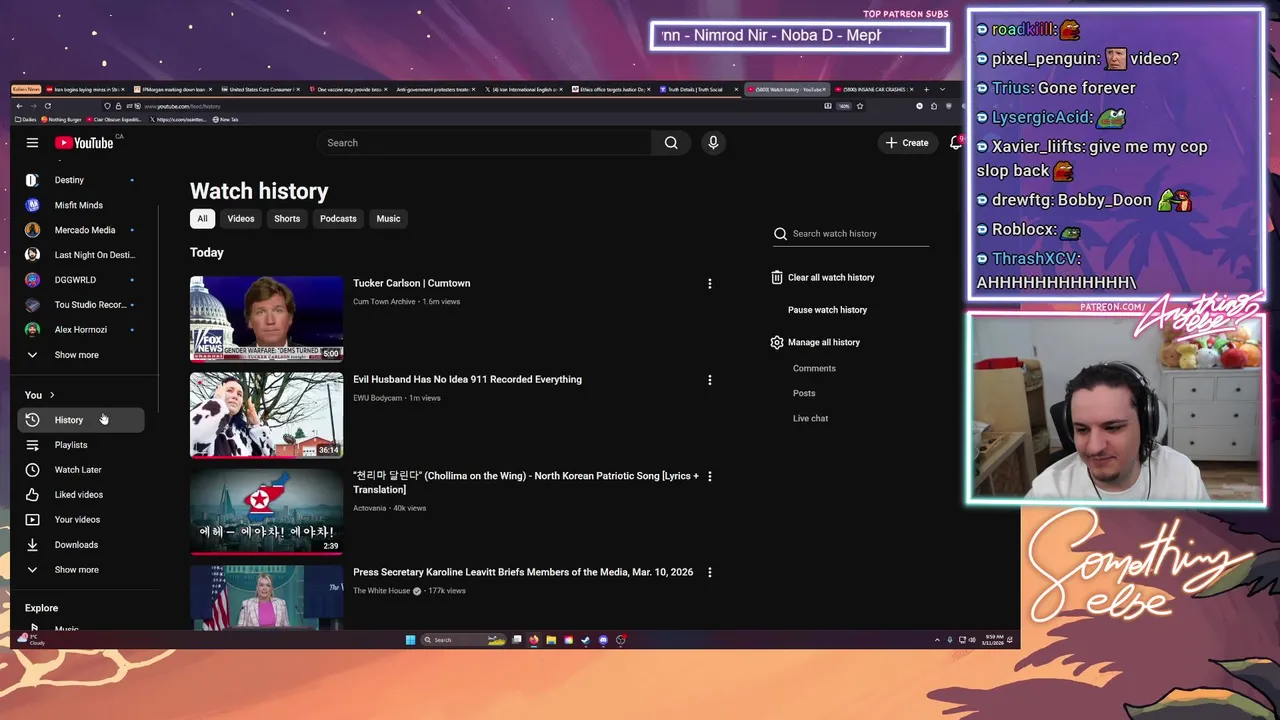The image size is (1280, 720).
Task: Open The White House channel link
Action: (x=382, y=591)
